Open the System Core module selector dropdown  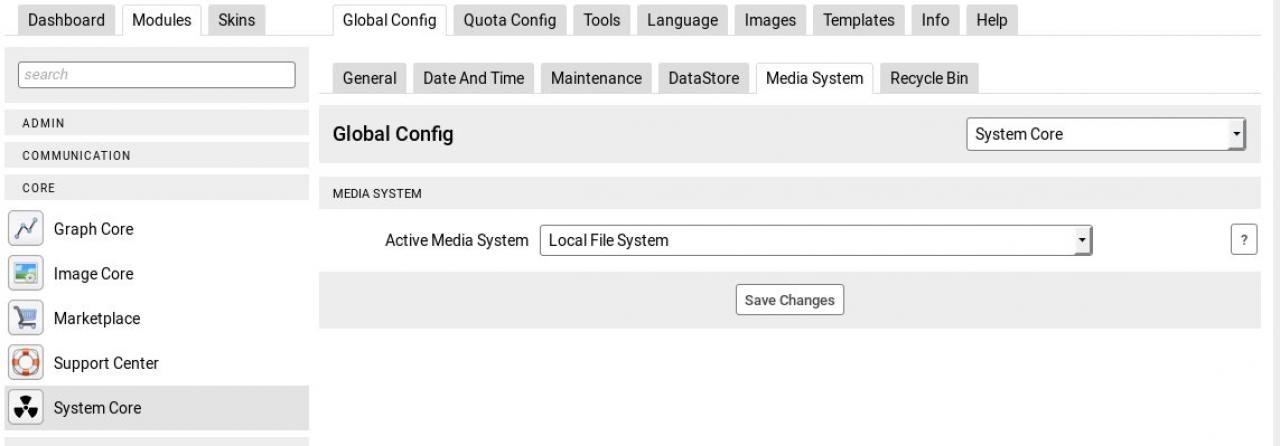pyautogui.click(x=1106, y=135)
